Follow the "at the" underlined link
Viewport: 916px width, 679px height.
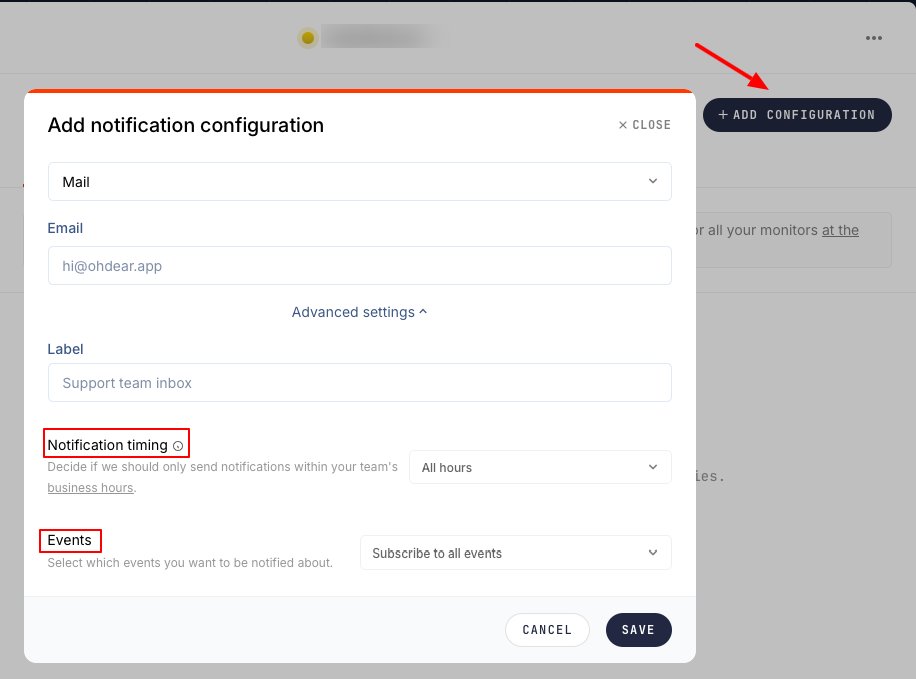(840, 230)
